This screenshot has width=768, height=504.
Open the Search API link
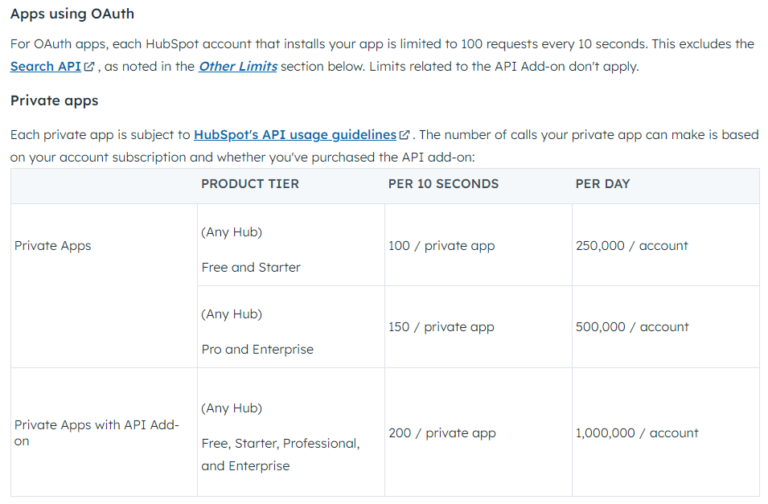tap(46, 67)
